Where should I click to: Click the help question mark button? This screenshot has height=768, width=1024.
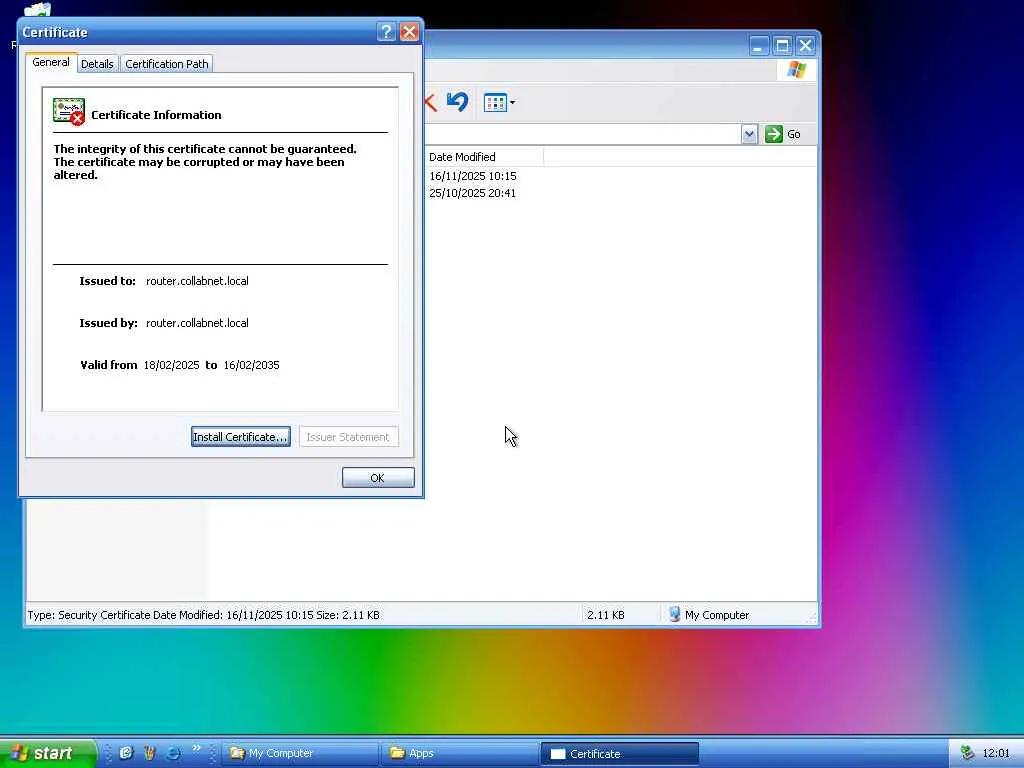point(386,31)
